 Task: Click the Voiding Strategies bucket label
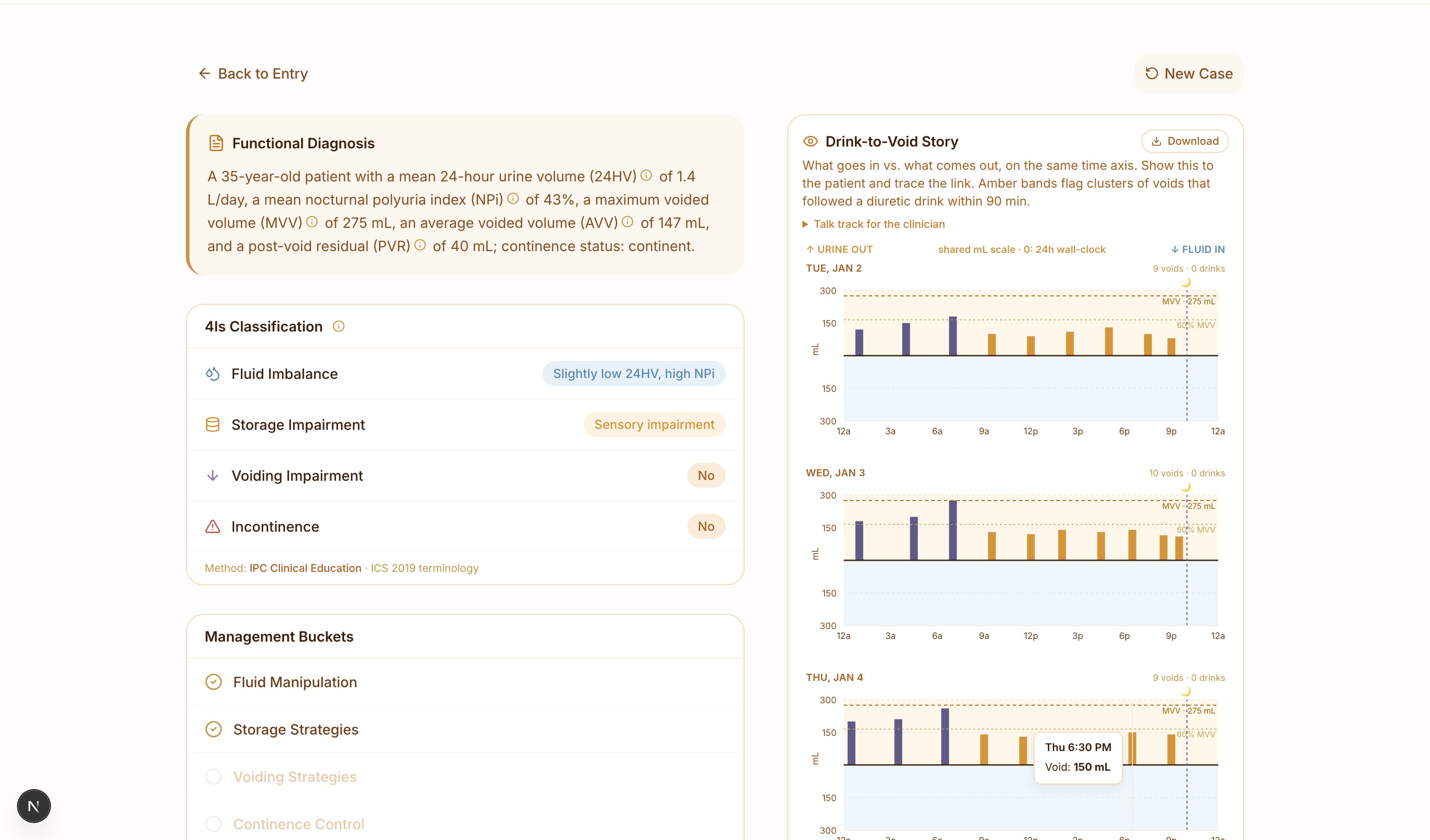[295, 777]
